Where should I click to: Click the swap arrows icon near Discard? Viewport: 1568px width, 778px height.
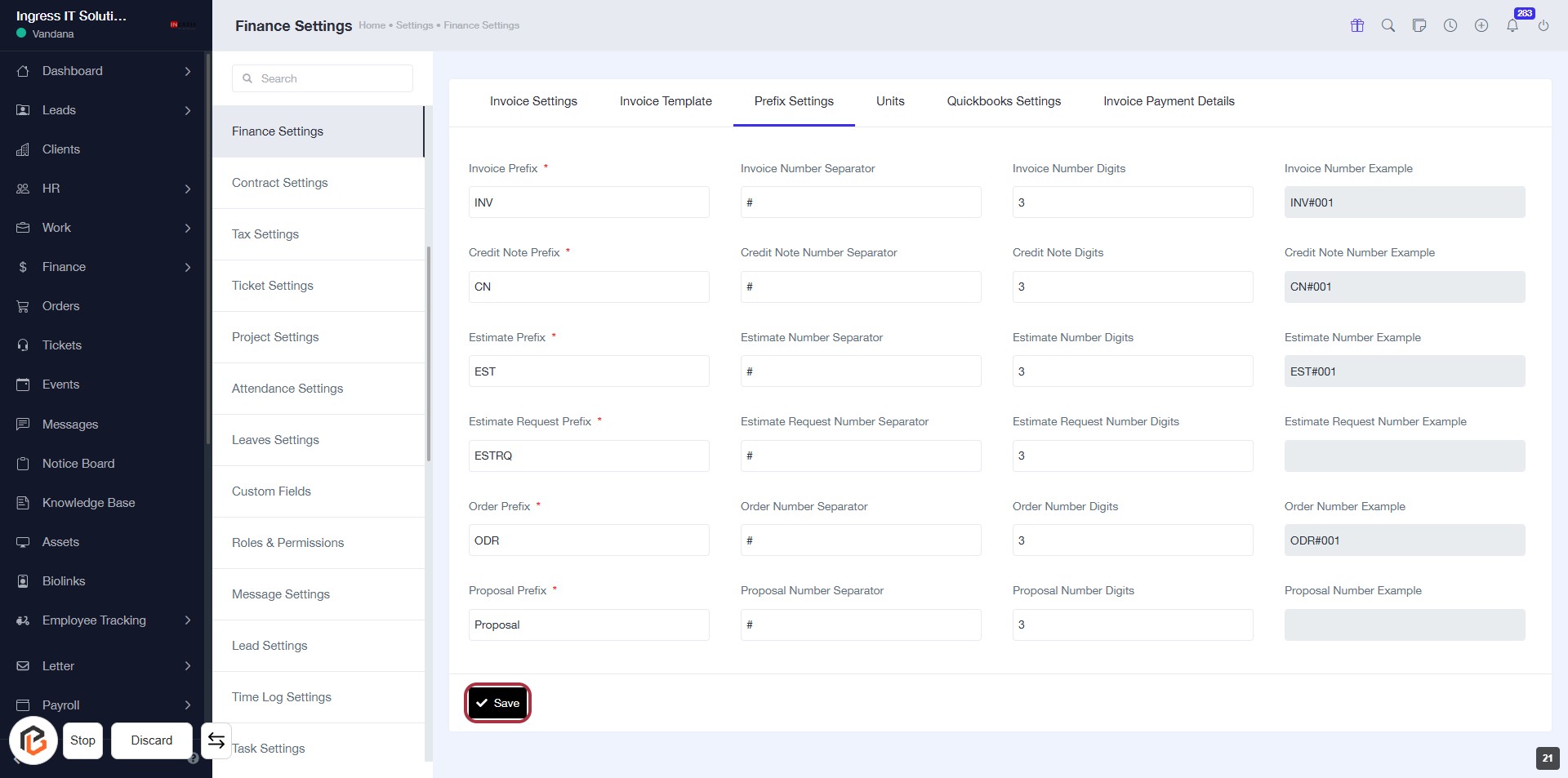216,740
